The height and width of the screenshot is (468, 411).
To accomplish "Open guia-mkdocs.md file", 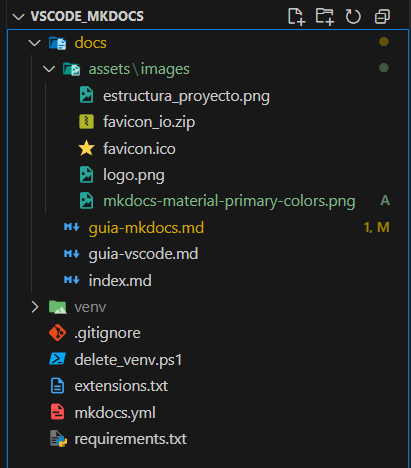I will point(208,227).
